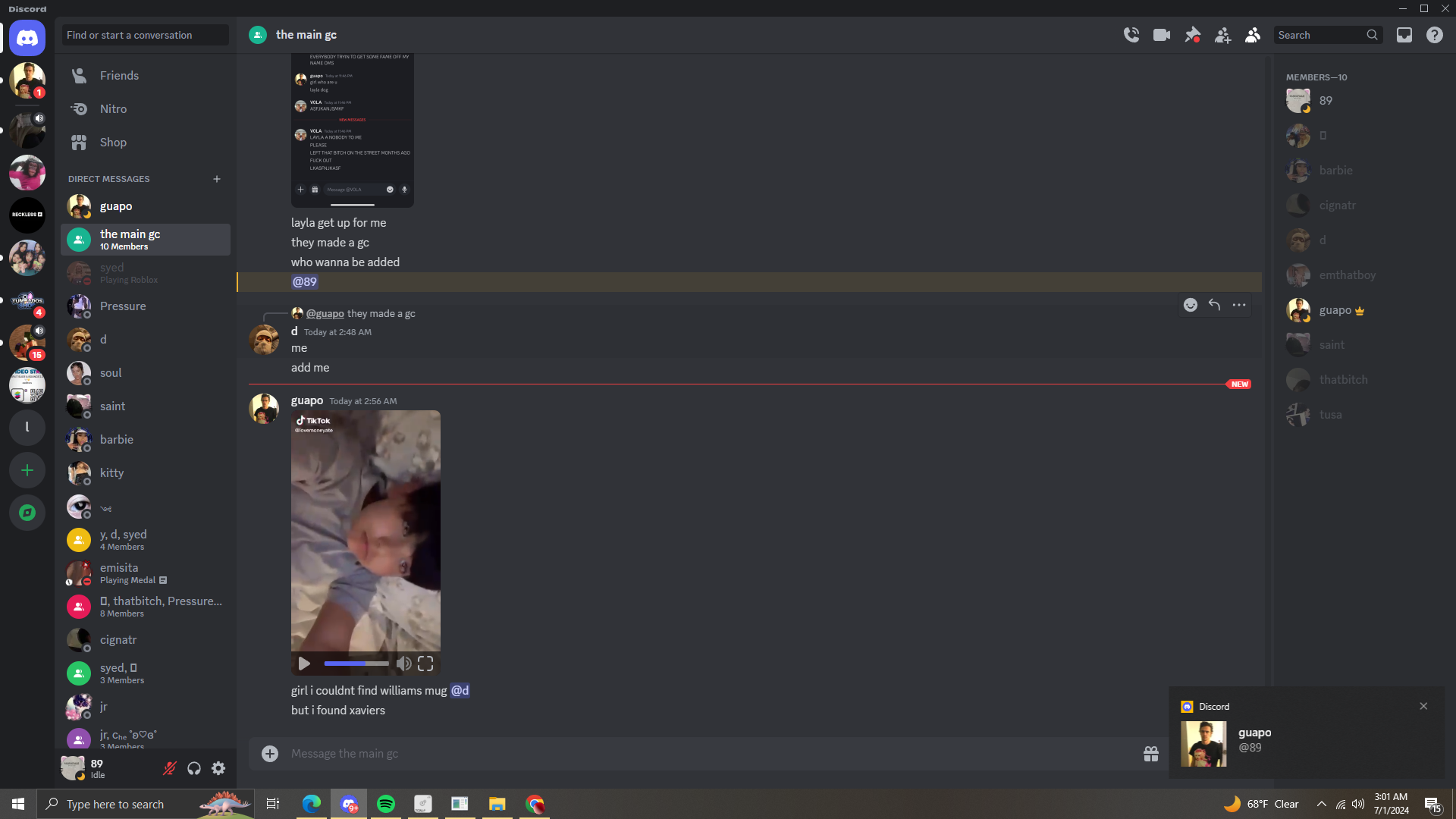Screen dimensions: 1456x819
Task: Add a server with the plus button
Action: tap(27, 471)
